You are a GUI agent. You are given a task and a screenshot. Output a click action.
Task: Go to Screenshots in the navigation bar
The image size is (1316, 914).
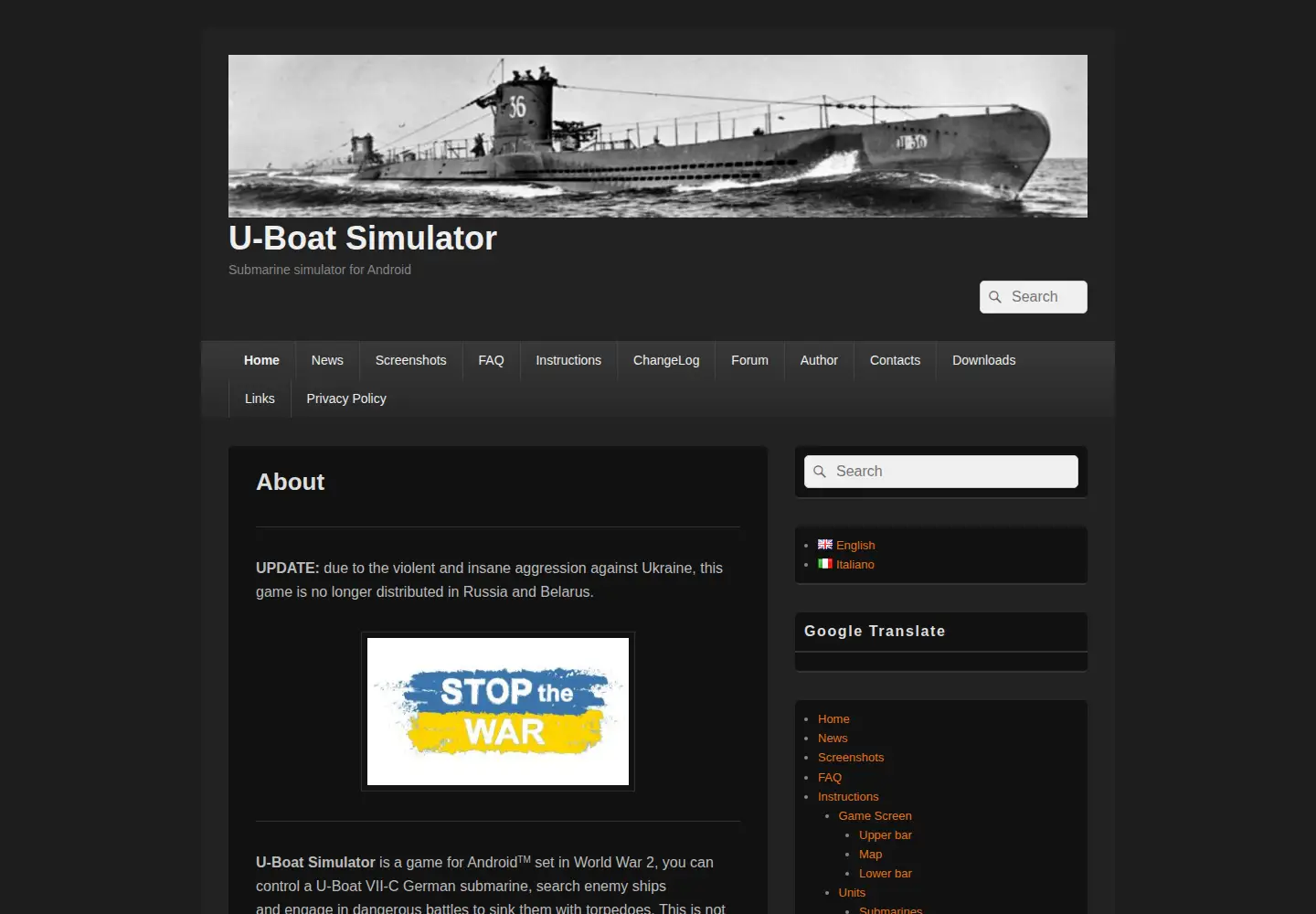411,360
